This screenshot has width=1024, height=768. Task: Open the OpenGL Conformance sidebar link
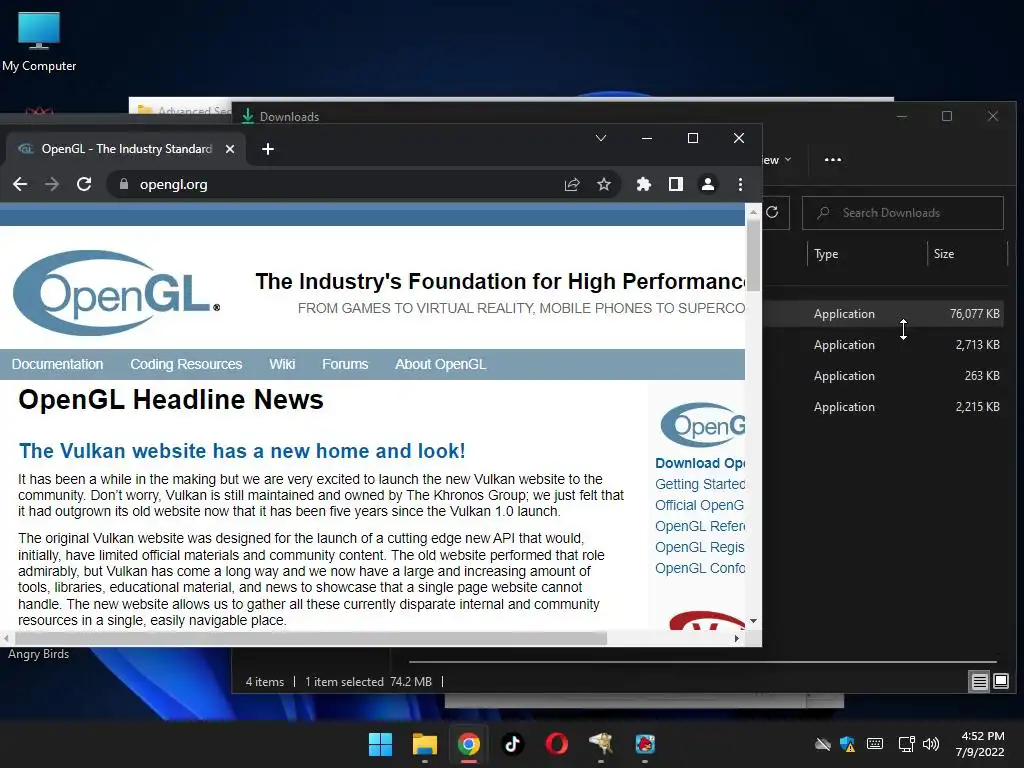(700, 568)
